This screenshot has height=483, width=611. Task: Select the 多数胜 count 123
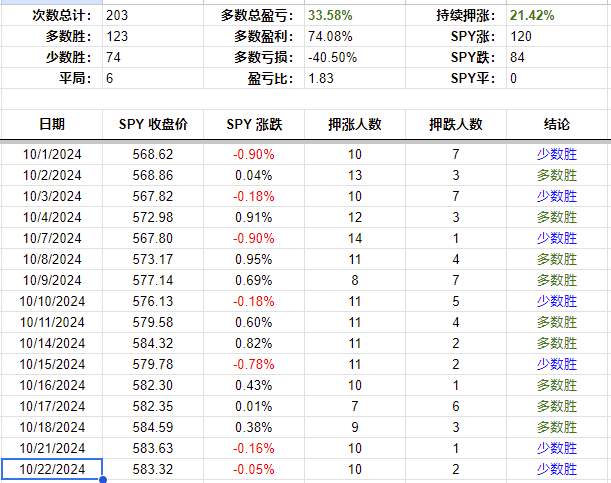[153, 37]
